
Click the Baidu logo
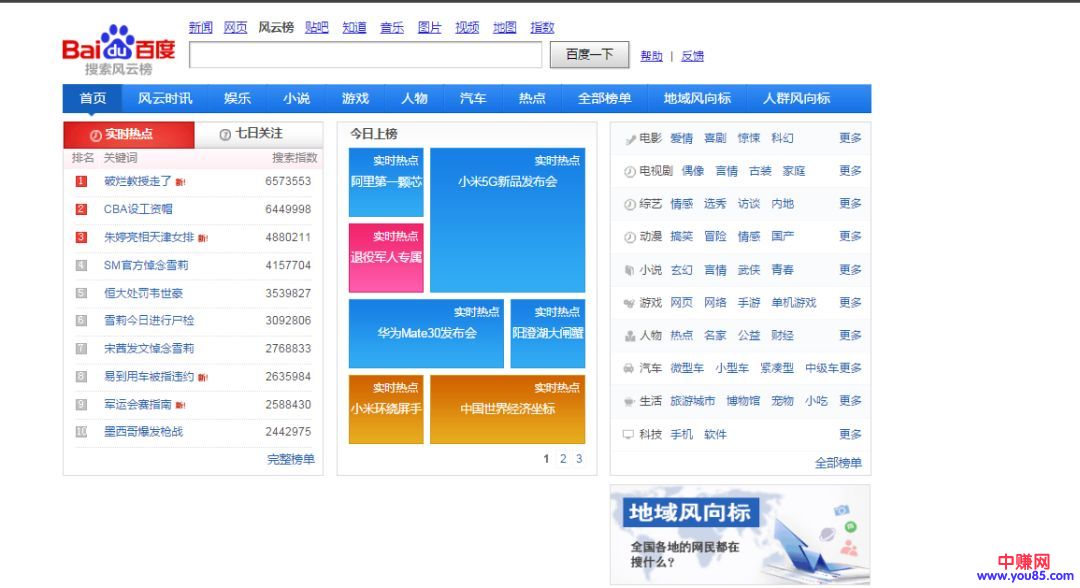tap(118, 49)
